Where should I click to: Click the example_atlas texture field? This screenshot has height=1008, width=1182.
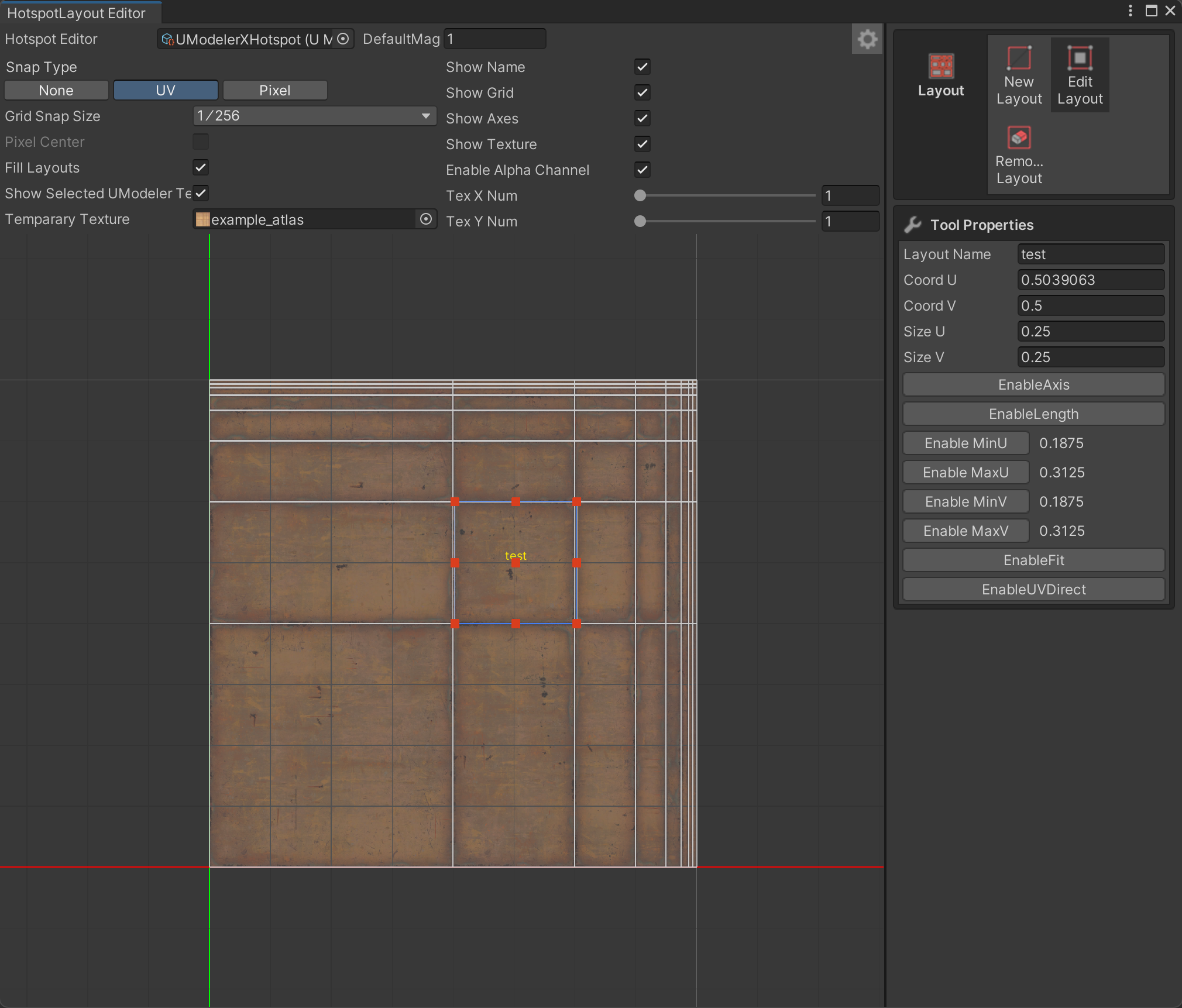click(x=315, y=219)
